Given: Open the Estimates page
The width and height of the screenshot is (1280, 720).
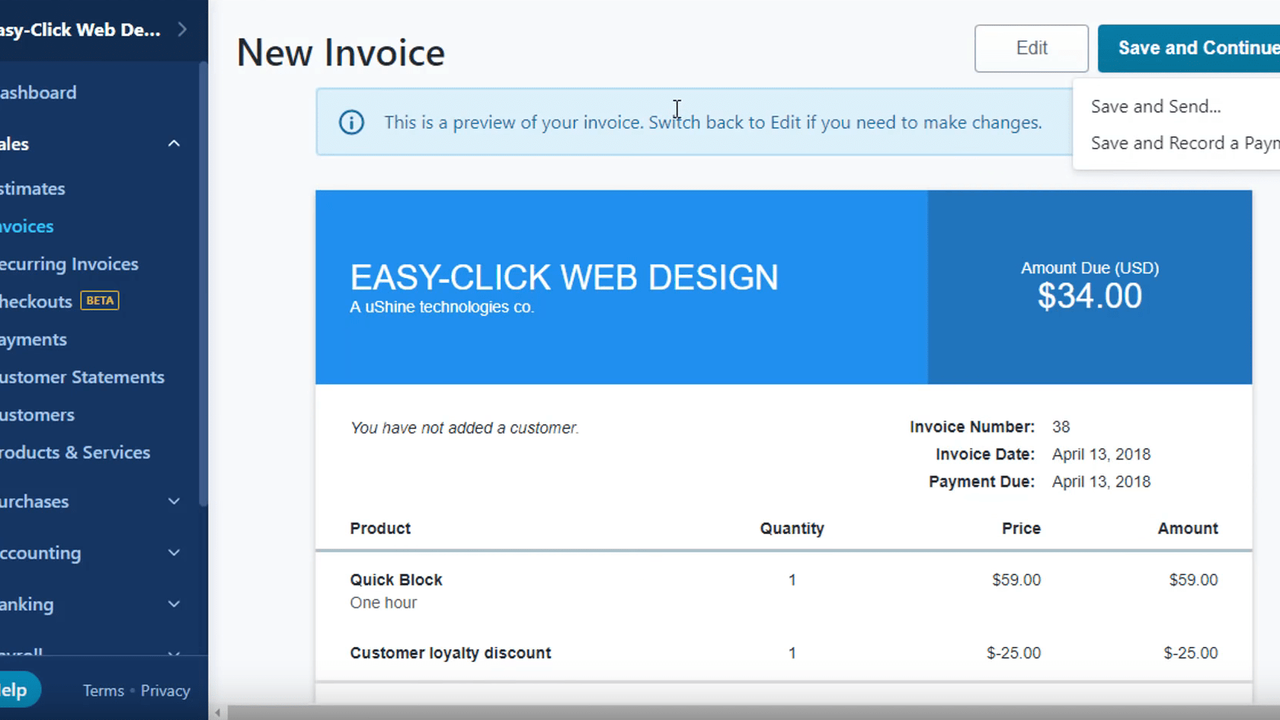Looking at the screenshot, I should [x=33, y=188].
